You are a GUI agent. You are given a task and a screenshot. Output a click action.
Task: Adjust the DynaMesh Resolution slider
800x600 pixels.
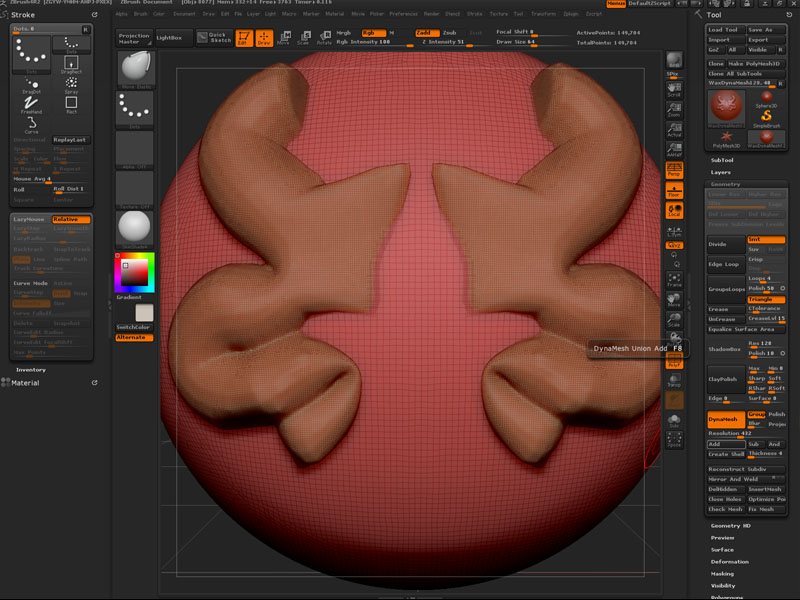tap(746, 433)
